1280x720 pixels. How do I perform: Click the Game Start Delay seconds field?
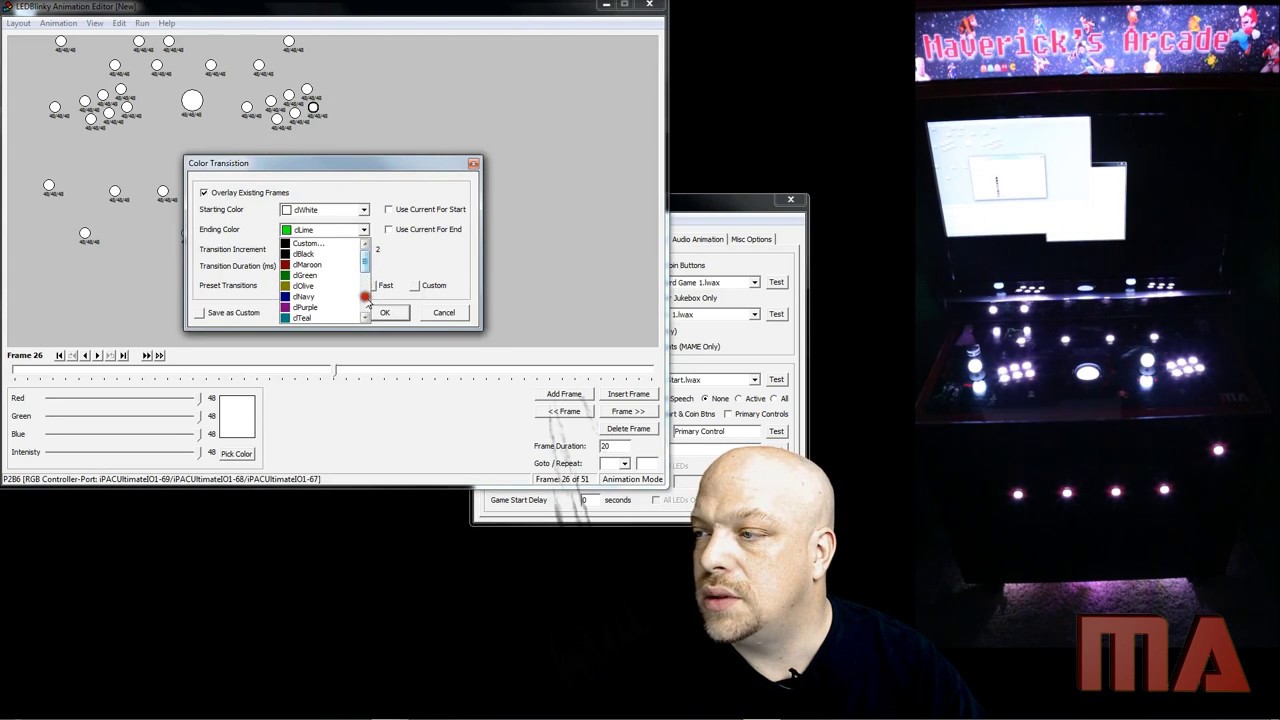590,500
